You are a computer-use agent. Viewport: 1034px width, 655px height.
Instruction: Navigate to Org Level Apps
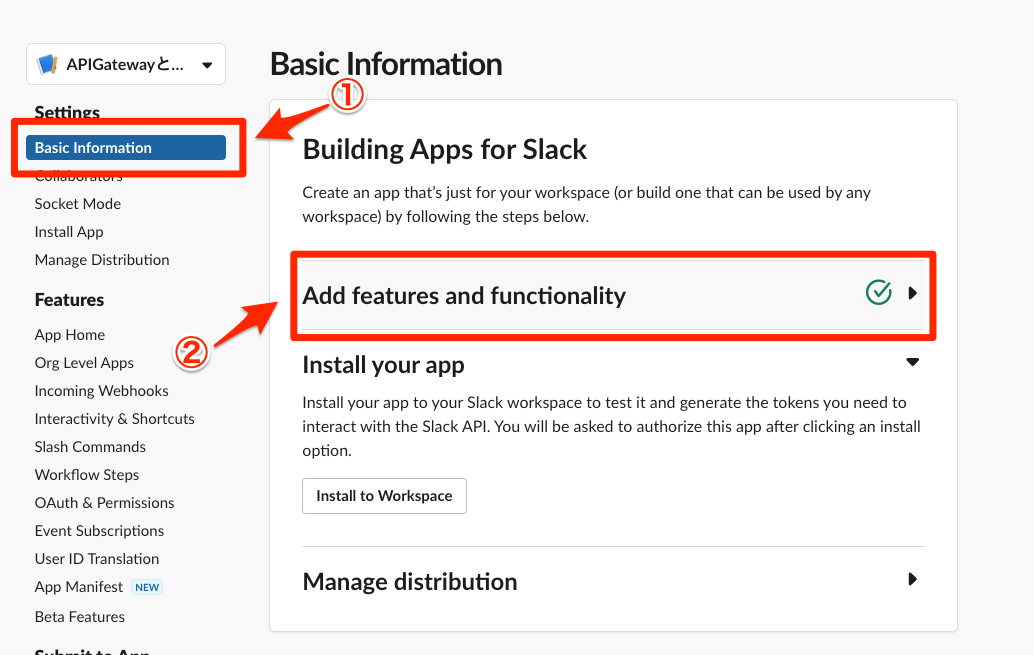pyautogui.click(x=84, y=363)
